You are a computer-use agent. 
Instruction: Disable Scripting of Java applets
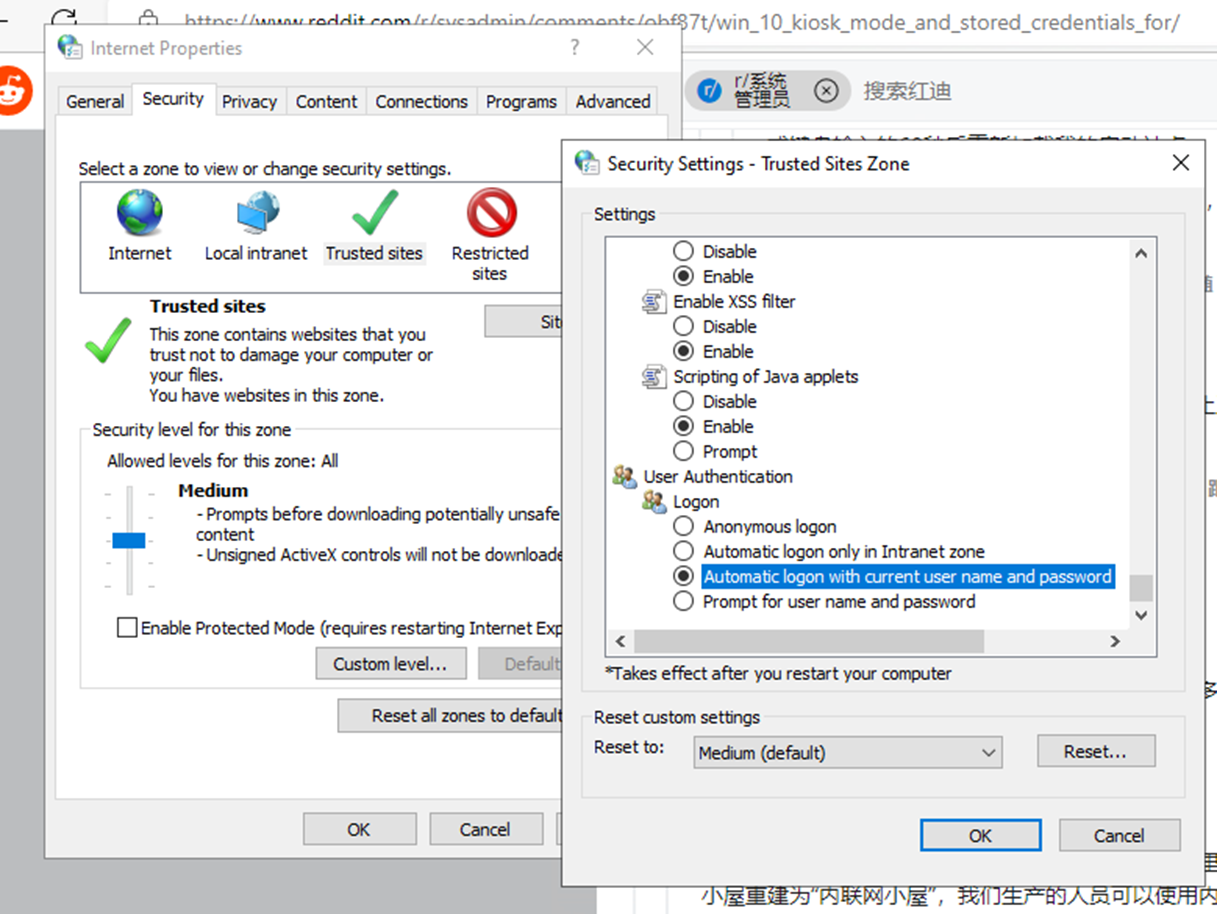coord(684,401)
